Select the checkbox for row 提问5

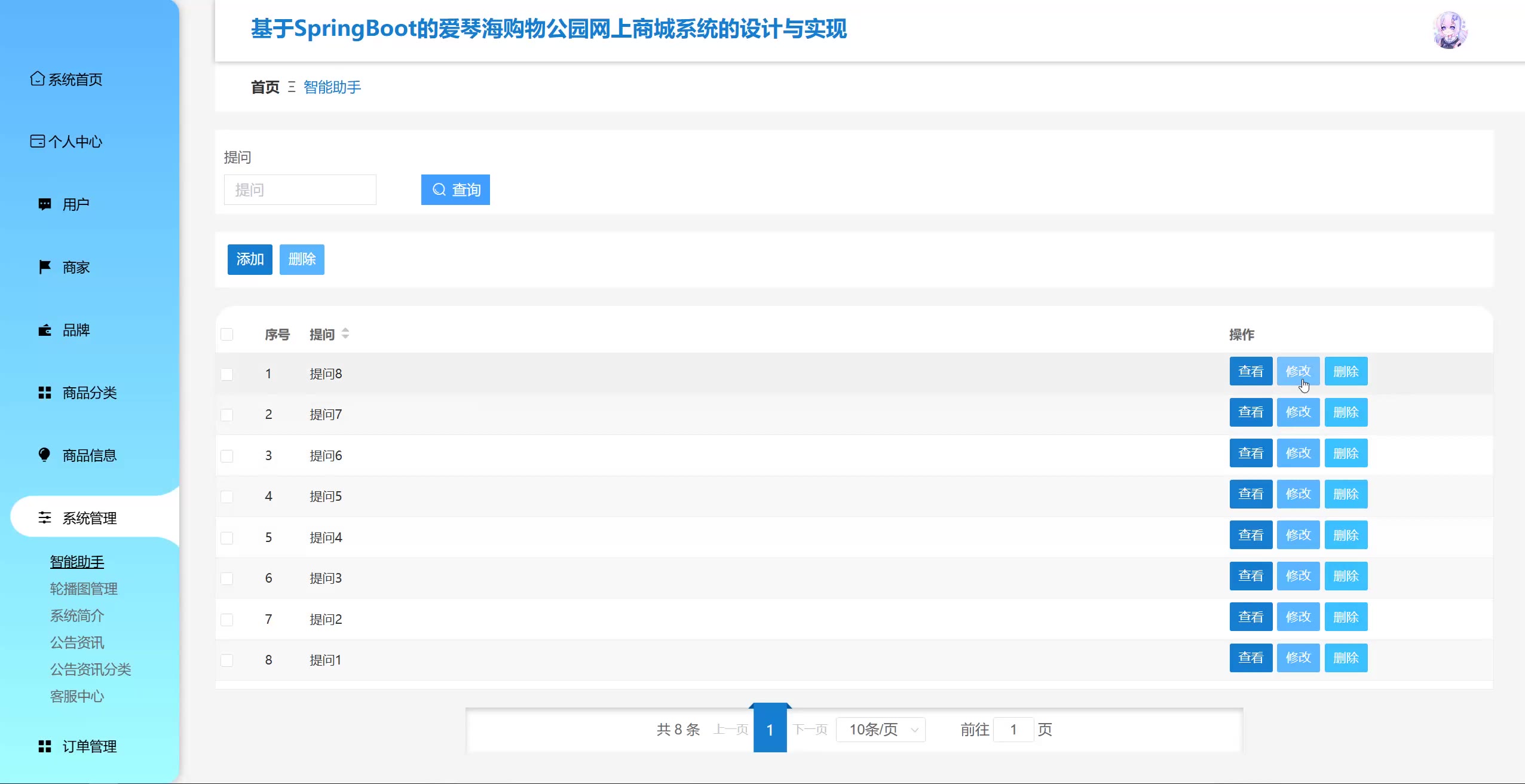(x=227, y=497)
